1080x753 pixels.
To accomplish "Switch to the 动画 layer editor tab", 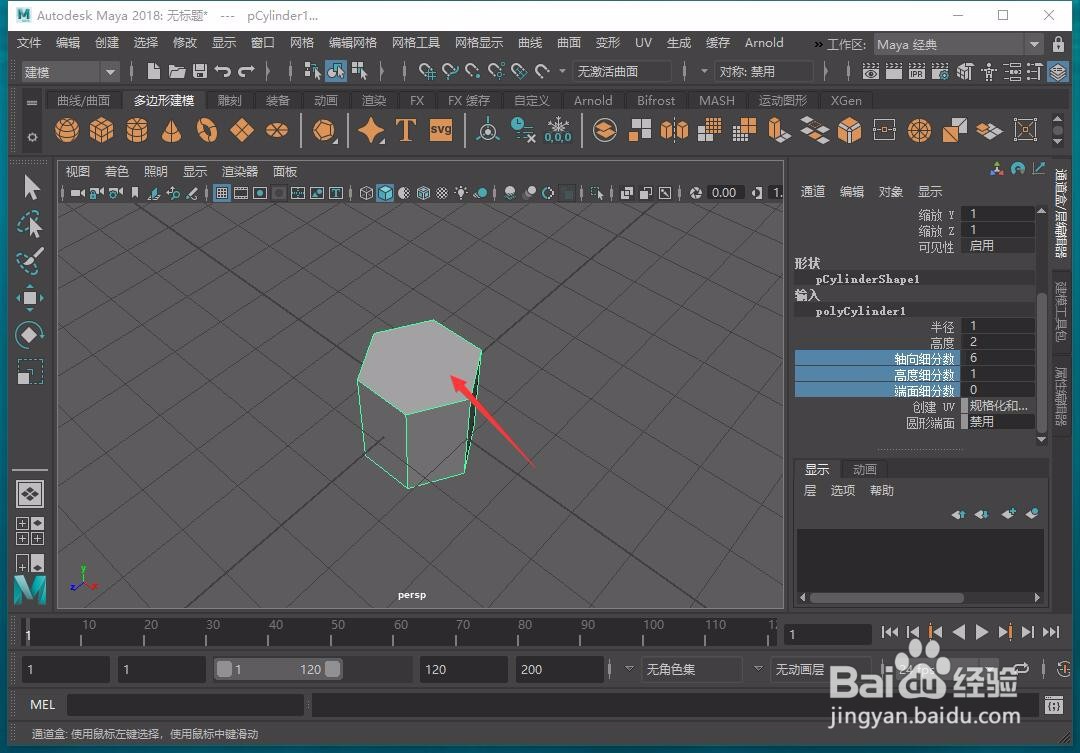I will (x=864, y=469).
